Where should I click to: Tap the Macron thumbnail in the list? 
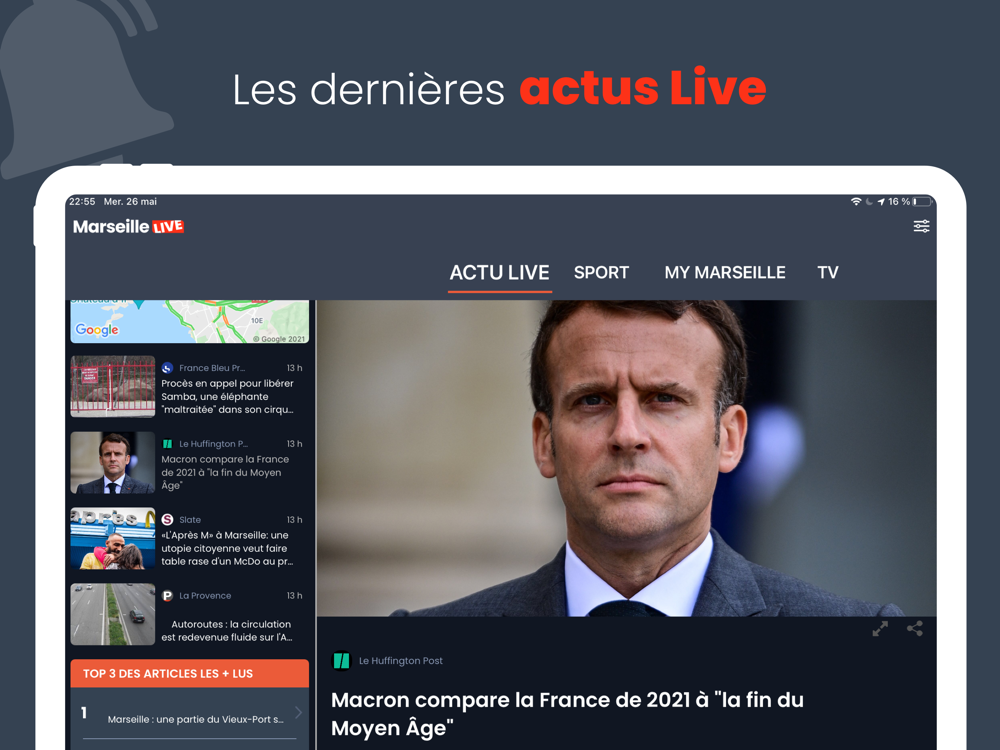tap(113, 463)
